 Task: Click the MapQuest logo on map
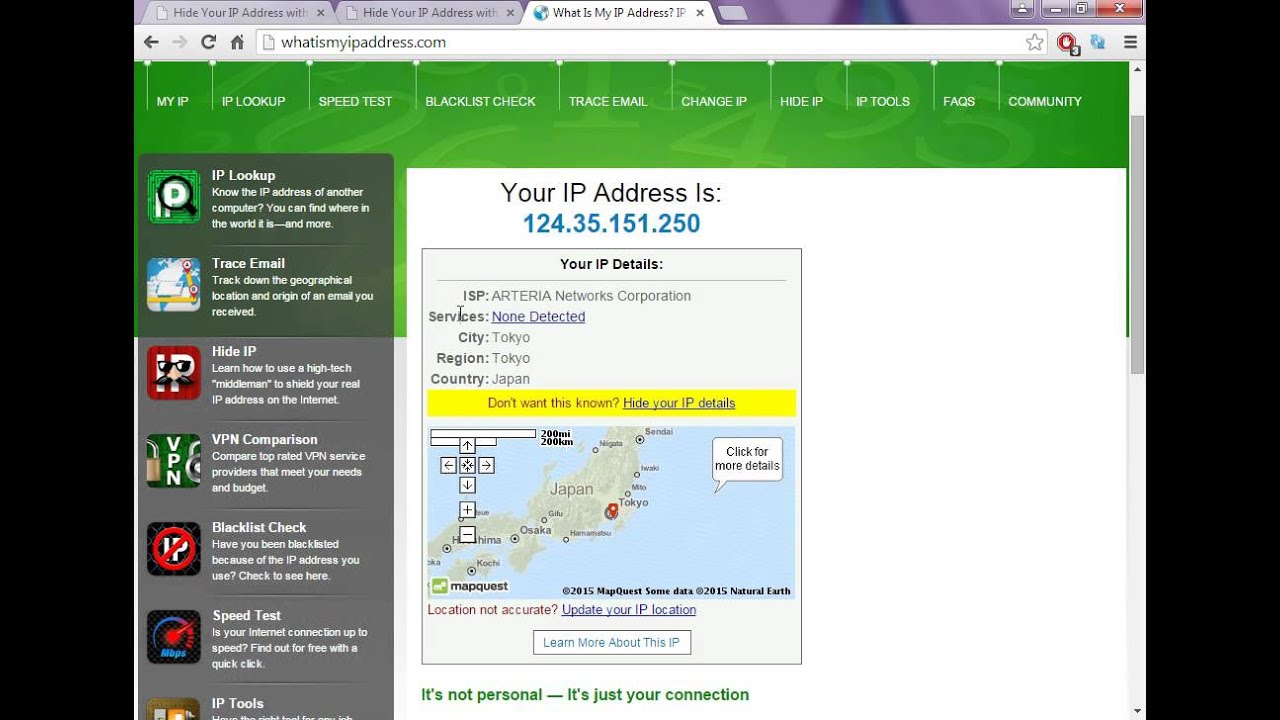coord(470,587)
